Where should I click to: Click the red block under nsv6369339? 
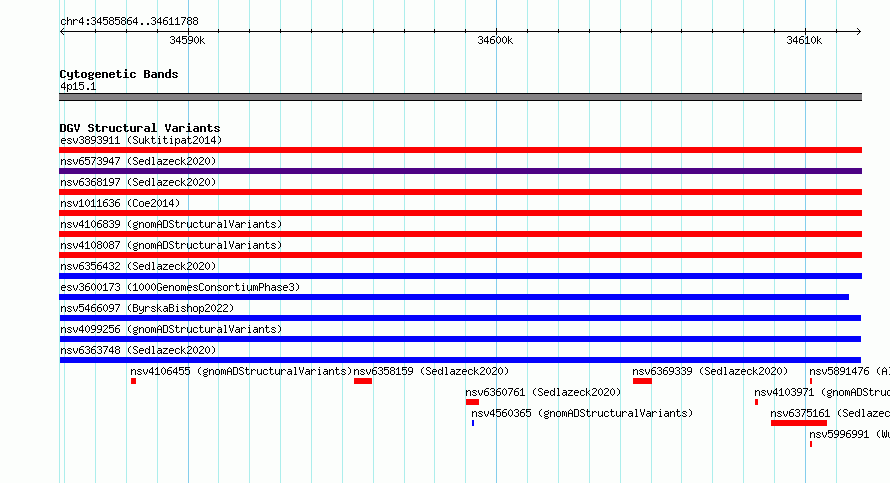click(643, 381)
